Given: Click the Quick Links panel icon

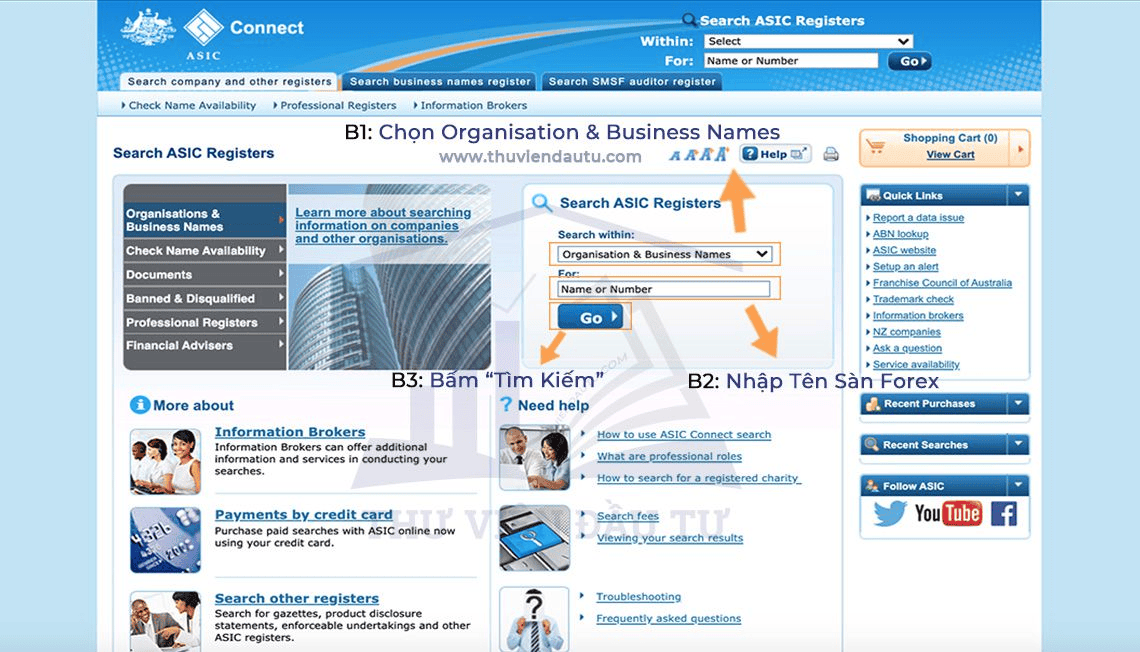Looking at the screenshot, I should (x=872, y=196).
